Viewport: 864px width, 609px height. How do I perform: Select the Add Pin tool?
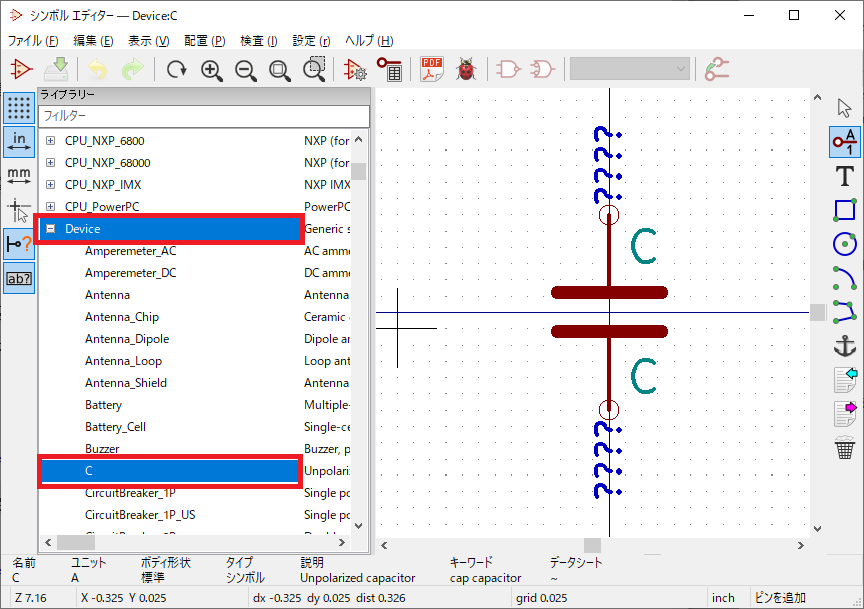point(845,142)
